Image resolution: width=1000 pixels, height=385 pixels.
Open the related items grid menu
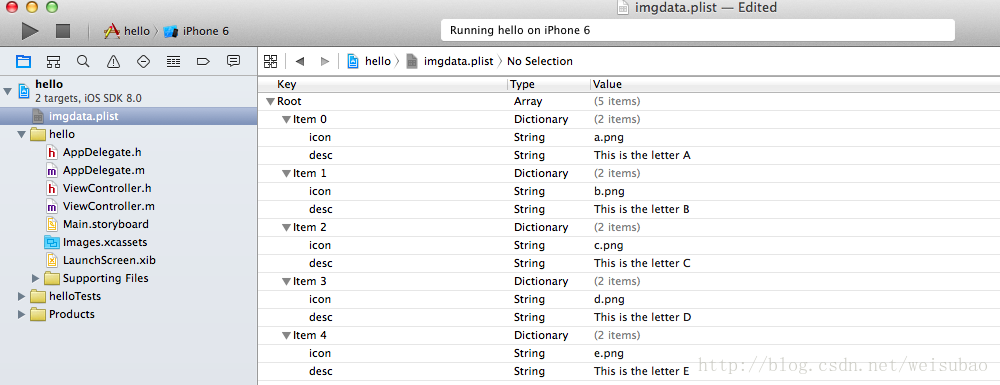click(270, 61)
